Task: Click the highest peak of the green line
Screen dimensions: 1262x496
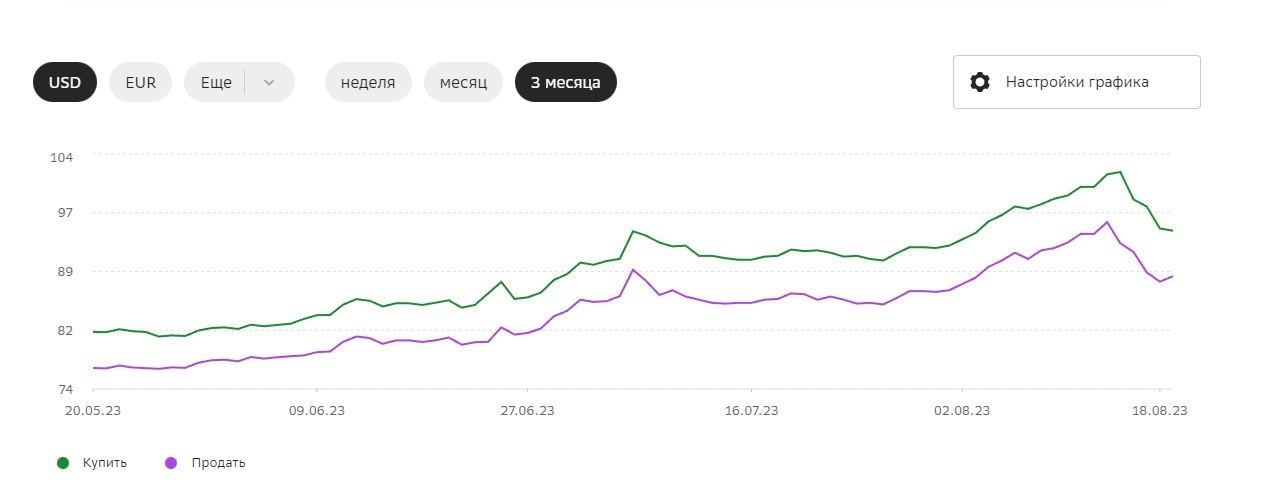Action: coord(1120,172)
